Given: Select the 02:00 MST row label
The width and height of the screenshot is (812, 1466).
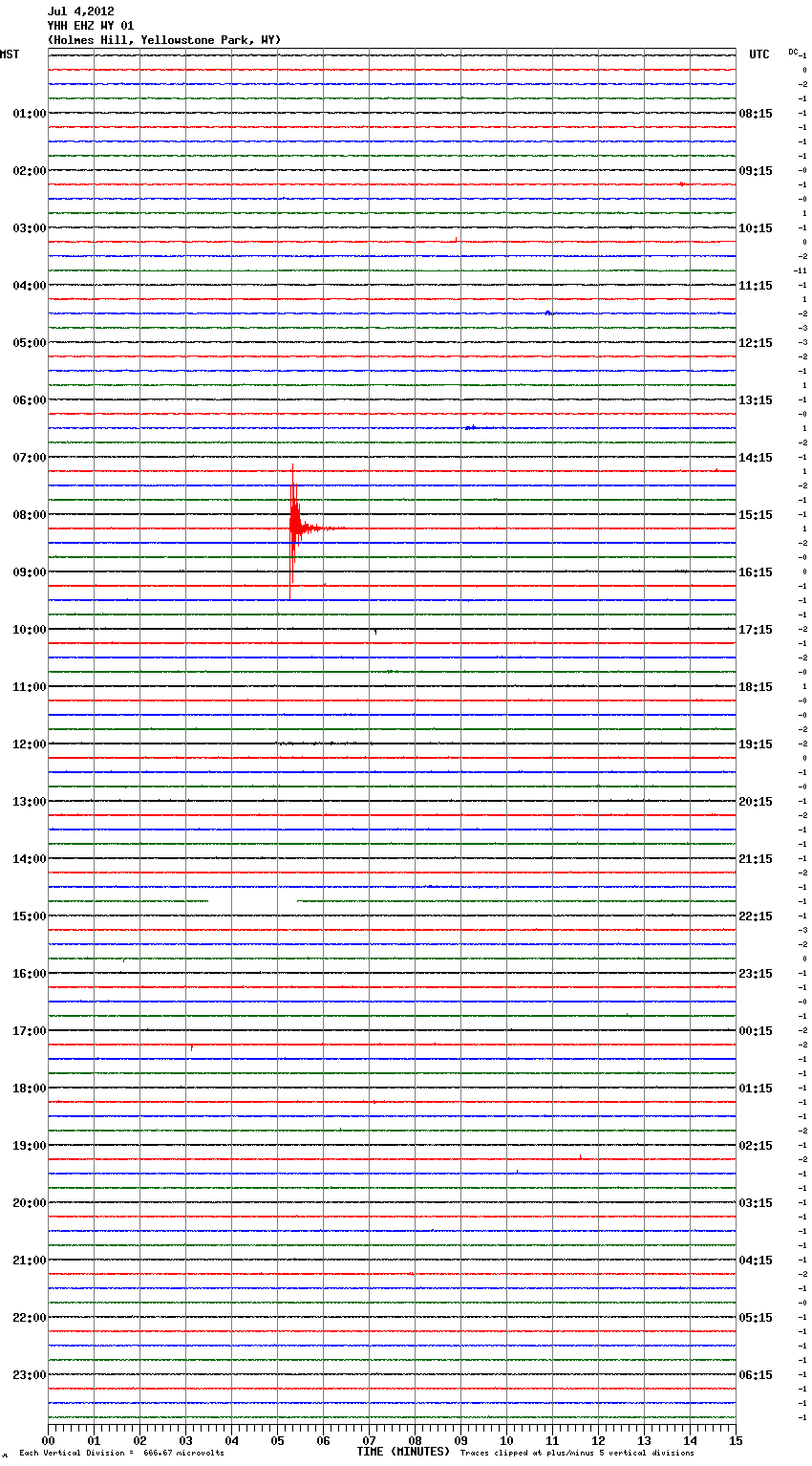Looking at the screenshot, I should [30, 171].
